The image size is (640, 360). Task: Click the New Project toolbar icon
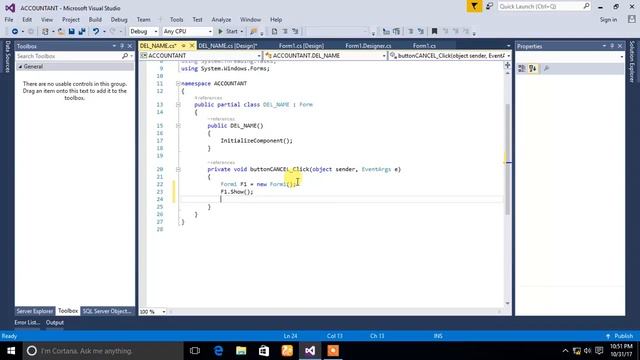point(45,31)
